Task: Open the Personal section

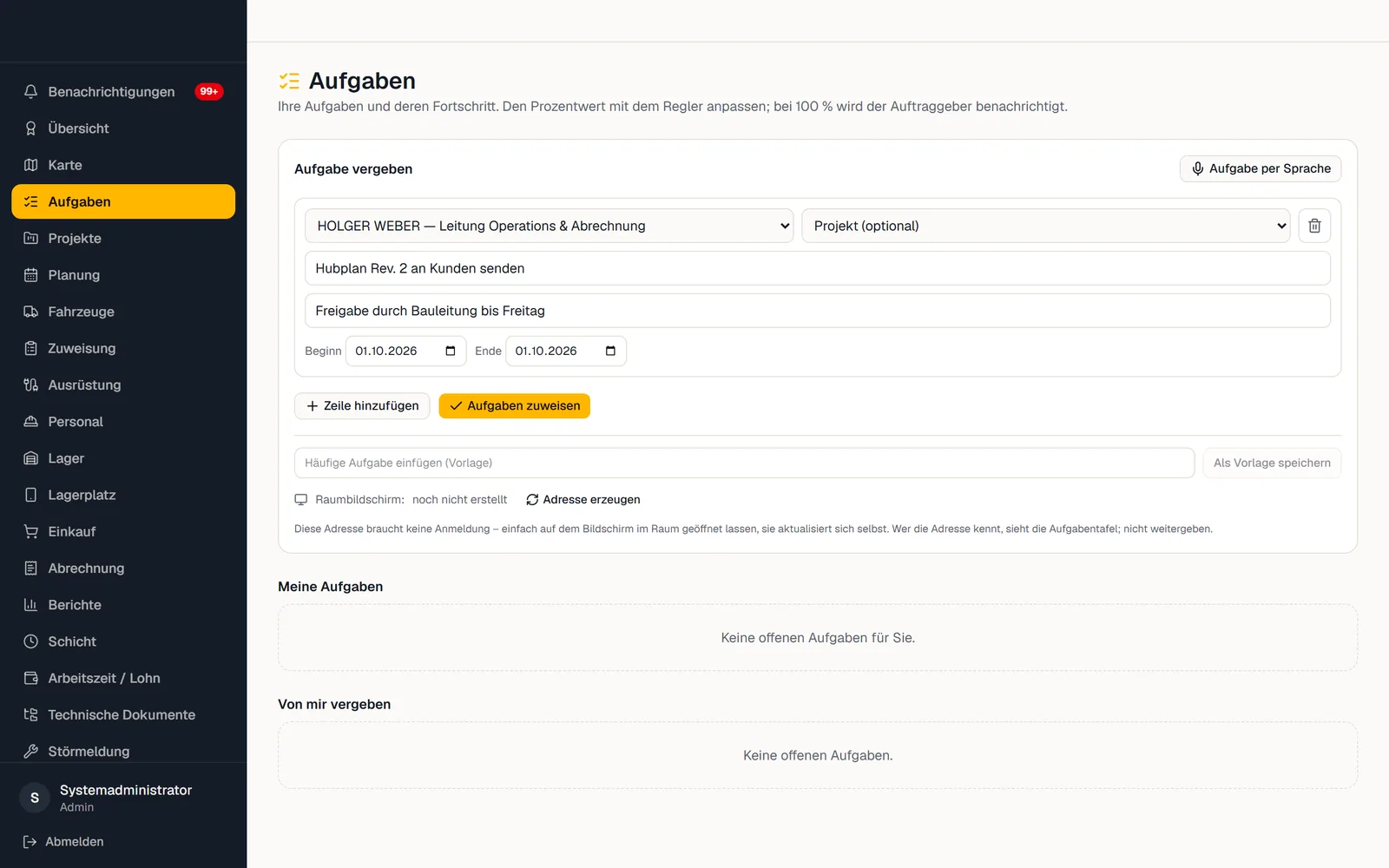Action: pos(123,422)
